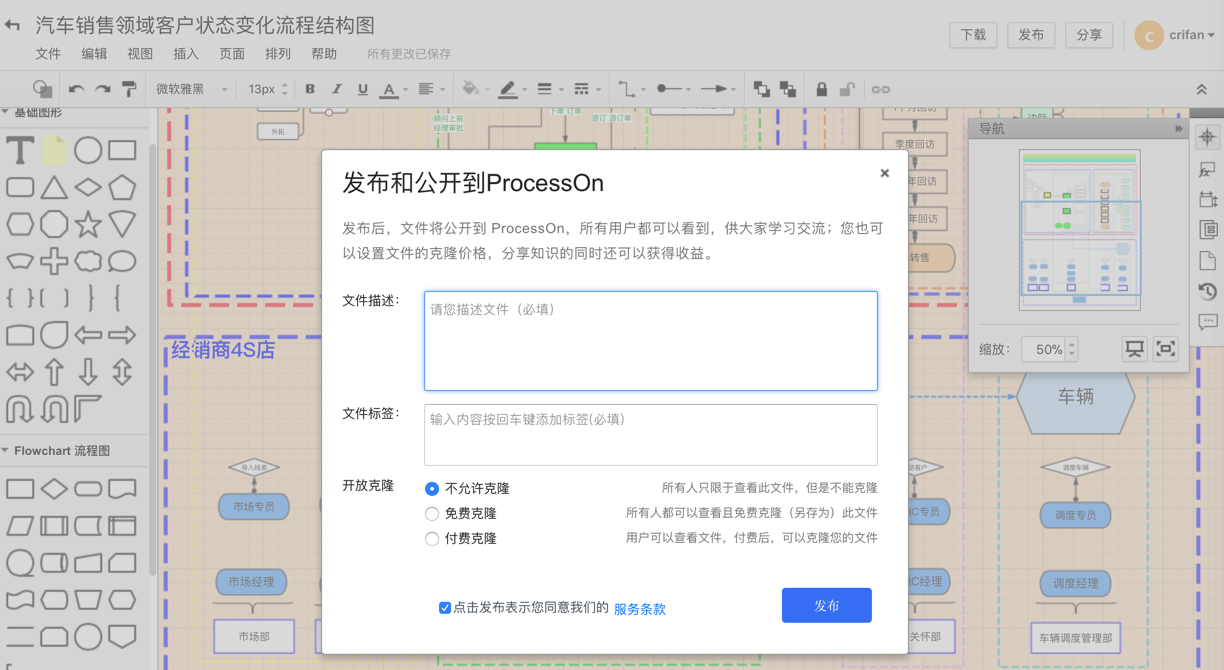
Task: Click the 文件标签 input field
Action: coord(651,435)
